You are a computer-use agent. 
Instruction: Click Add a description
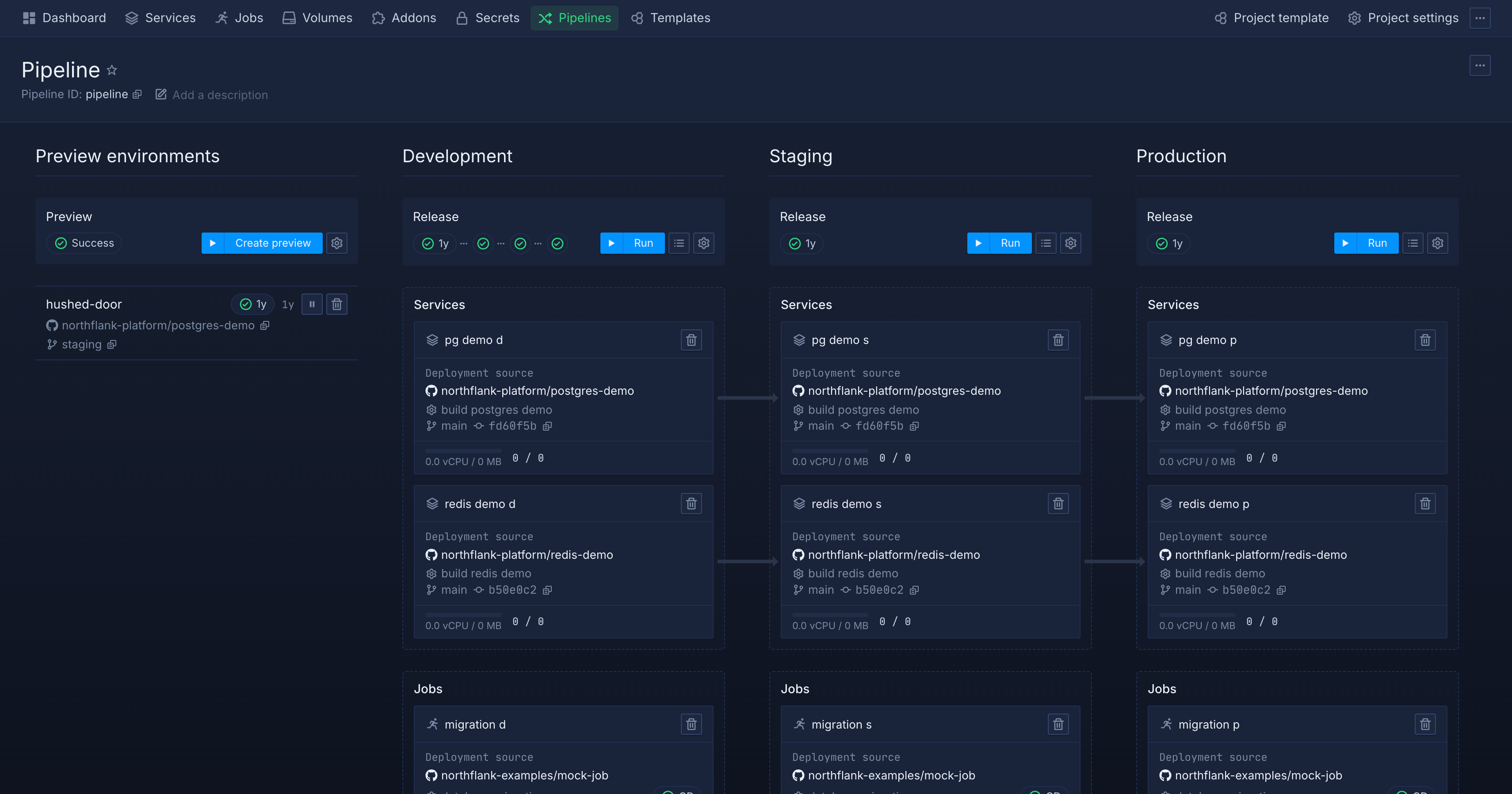click(x=212, y=95)
